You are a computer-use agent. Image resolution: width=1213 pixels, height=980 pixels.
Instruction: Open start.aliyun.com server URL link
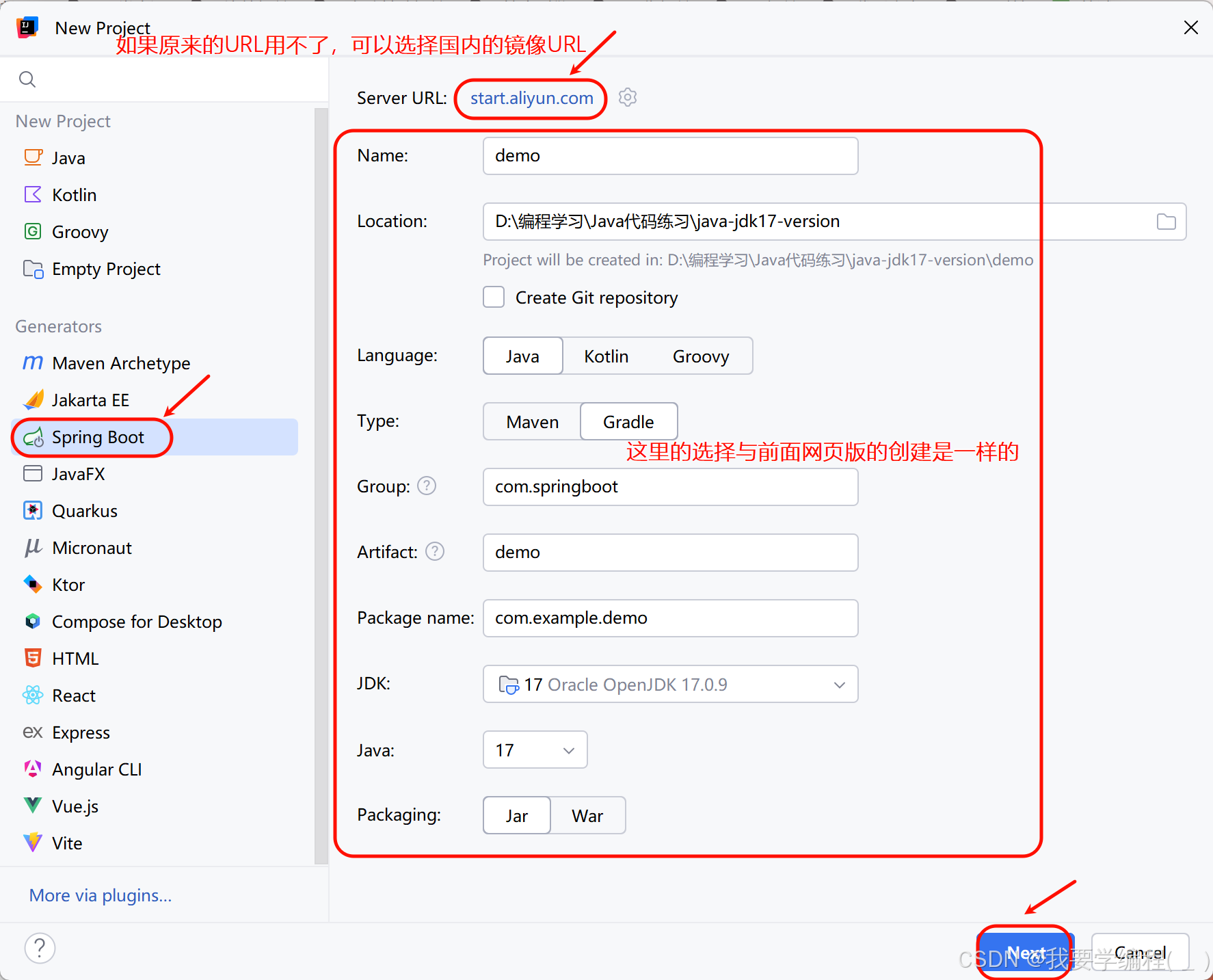coord(531,98)
